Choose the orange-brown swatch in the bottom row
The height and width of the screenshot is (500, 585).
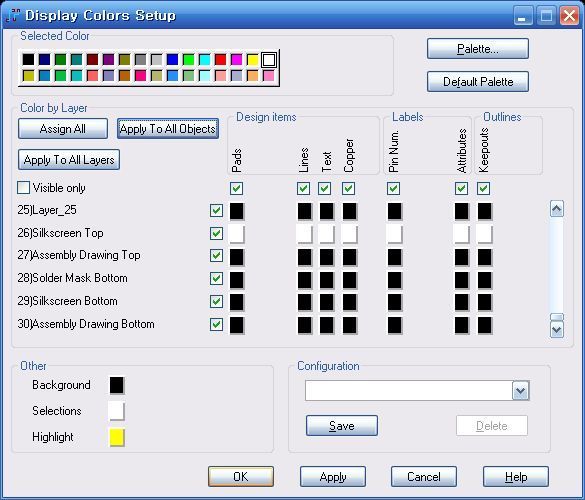tap(124, 75)
